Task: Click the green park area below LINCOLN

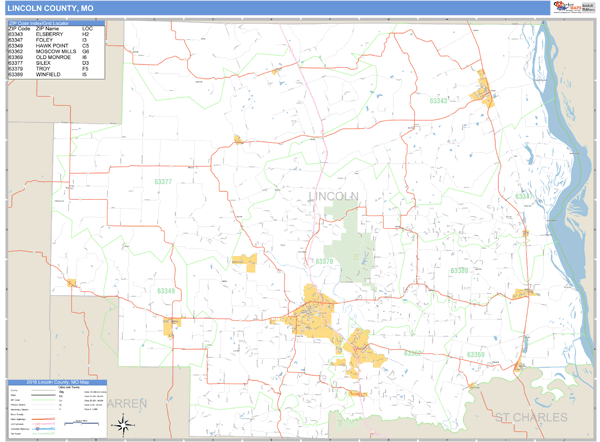Action: point(345,235)
